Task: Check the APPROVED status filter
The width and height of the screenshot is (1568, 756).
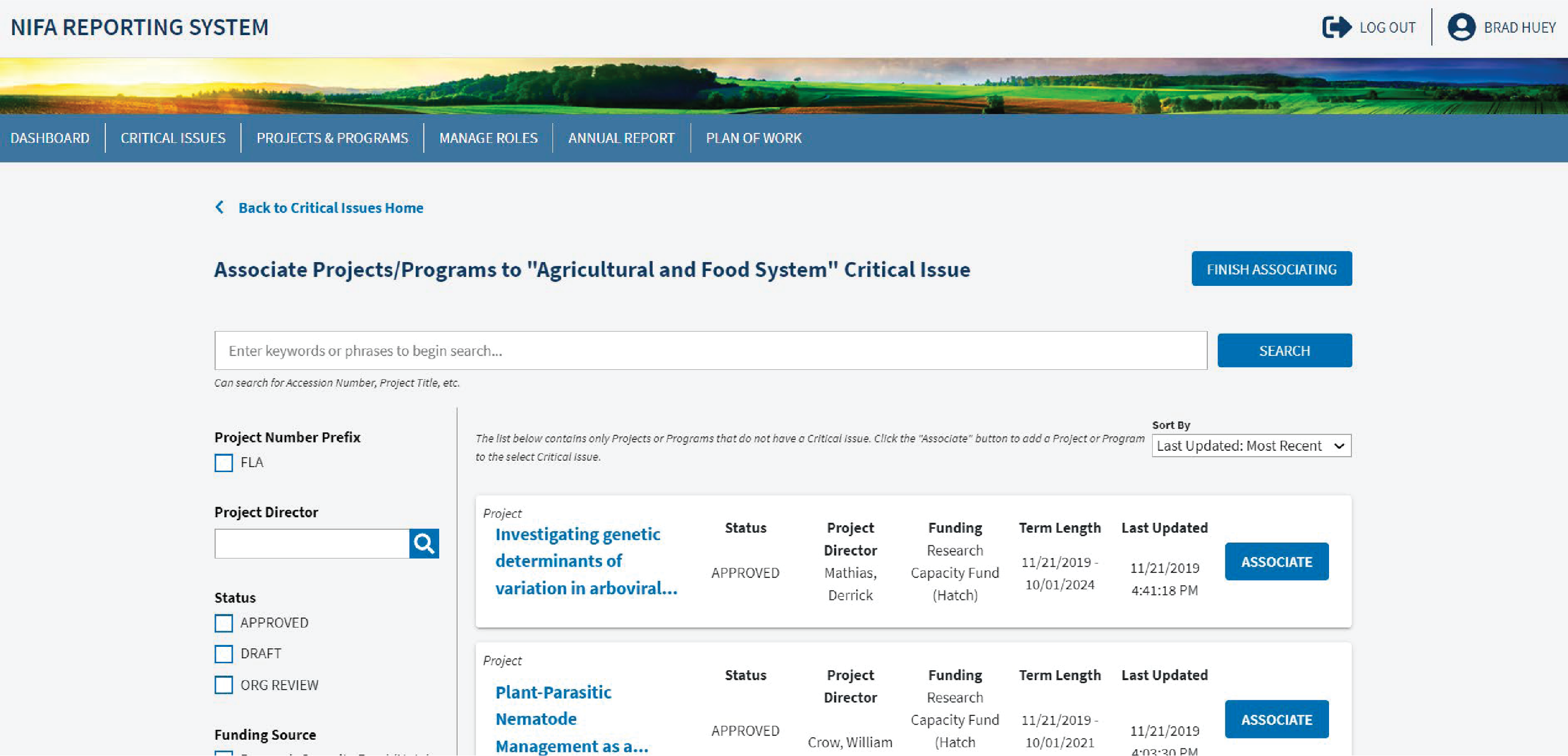Action: coord(224,623)
